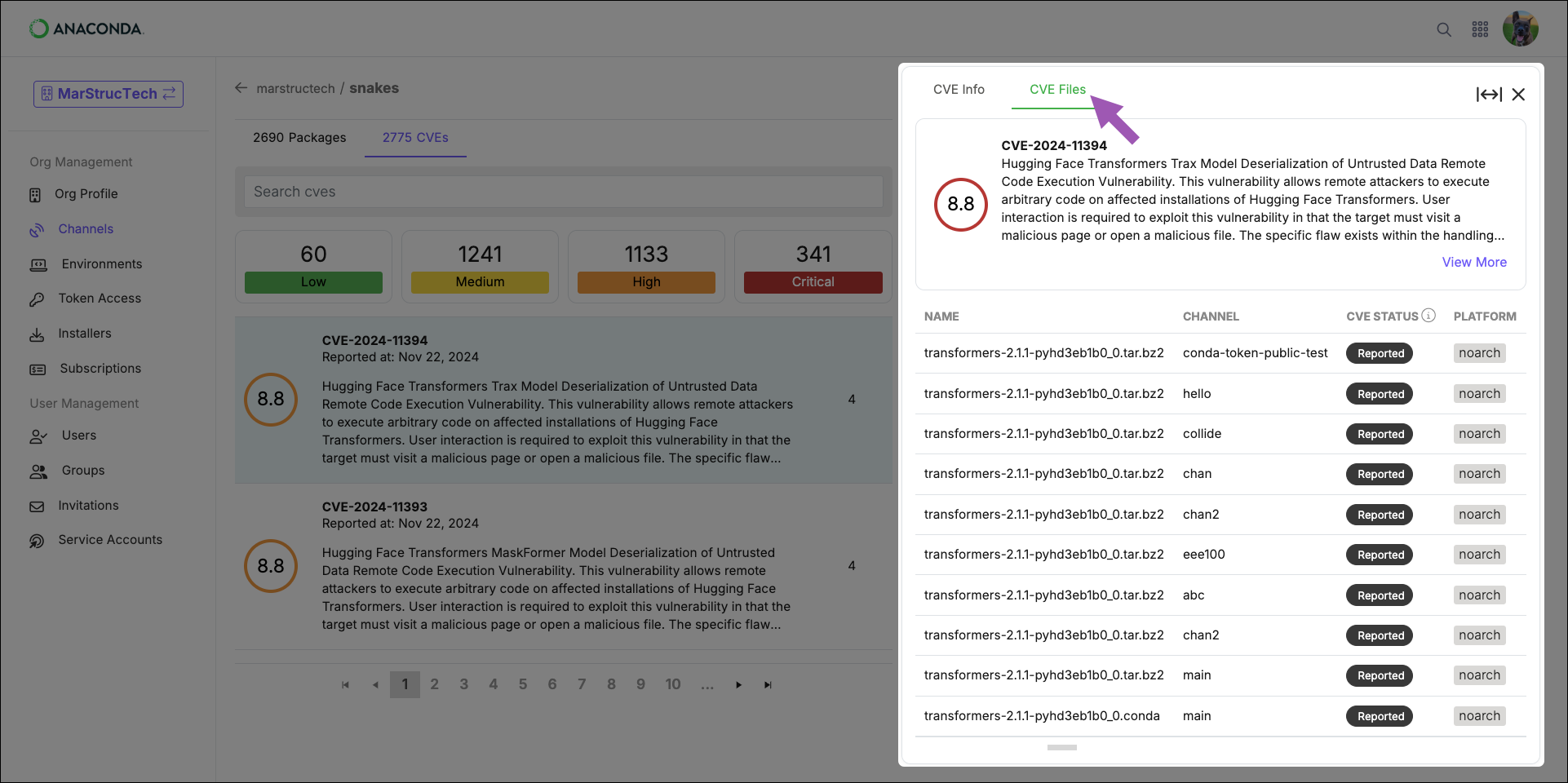The width and height of the screenshot is (1568, 783).
Task: Go back using the arrow beside marstructech
Action: (241, 88)
